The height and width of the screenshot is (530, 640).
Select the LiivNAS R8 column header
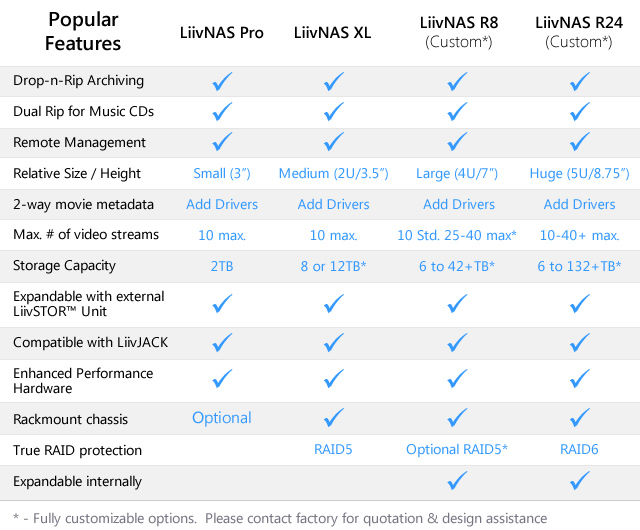(458, 23)
